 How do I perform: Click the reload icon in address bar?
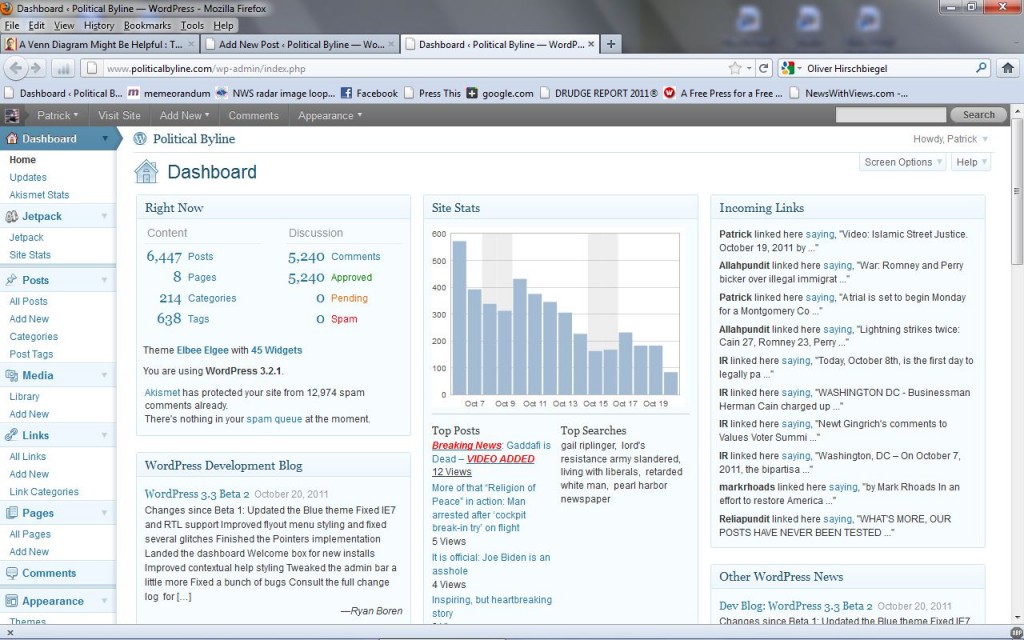coord(762,68)
